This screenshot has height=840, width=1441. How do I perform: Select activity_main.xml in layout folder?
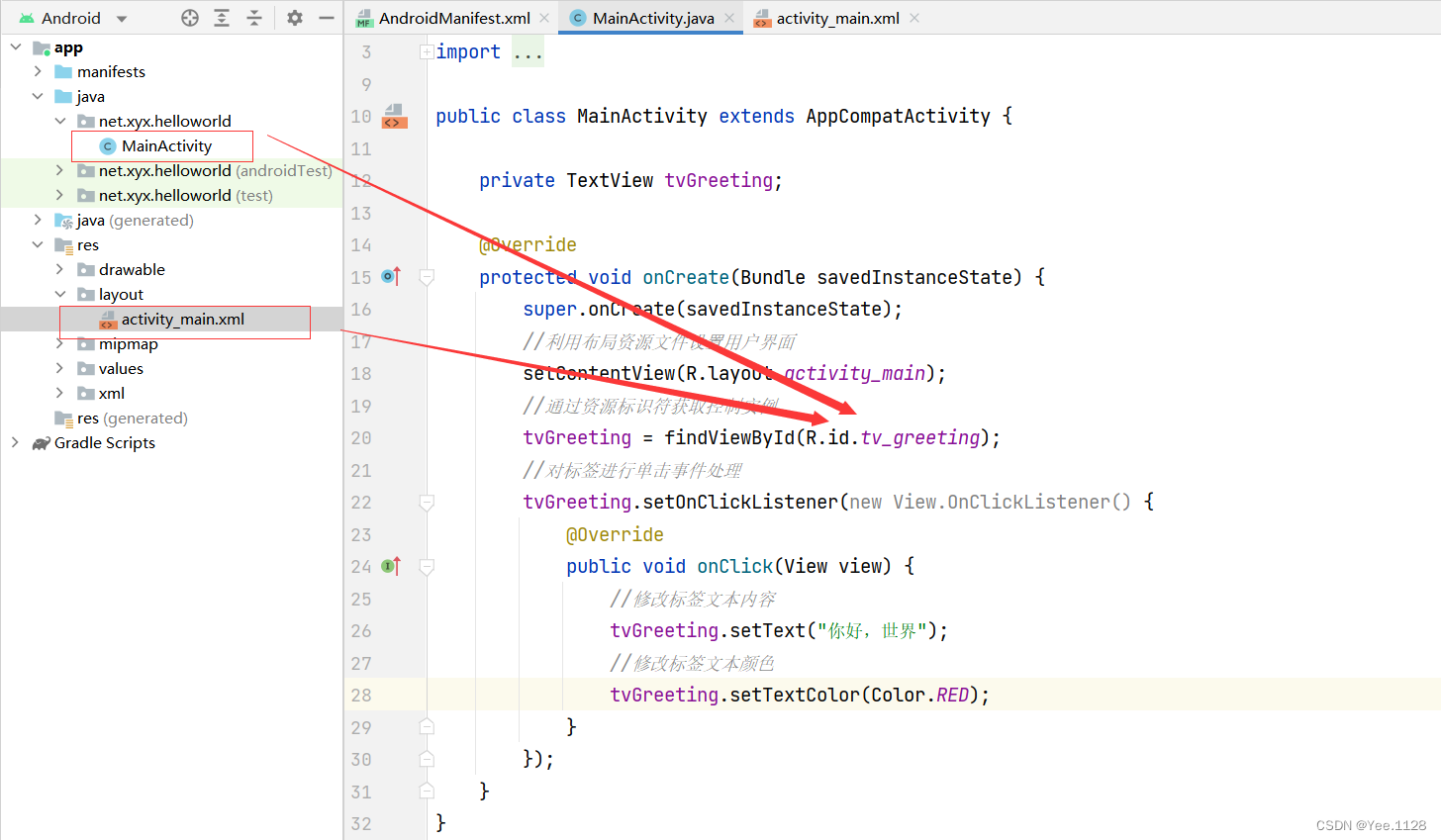click(x=183, y=319)
